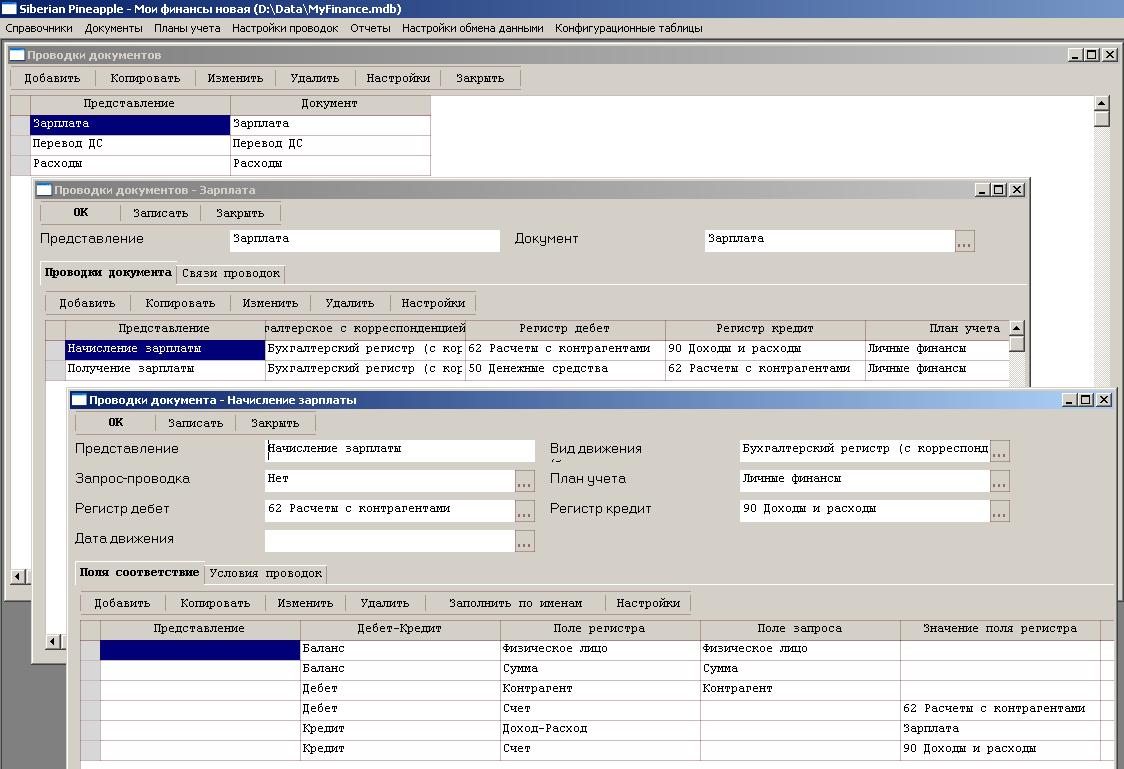Click Изменить in Поля соответствие toolbar
This screenshot has height=769, width=1124.
[305, 603]
